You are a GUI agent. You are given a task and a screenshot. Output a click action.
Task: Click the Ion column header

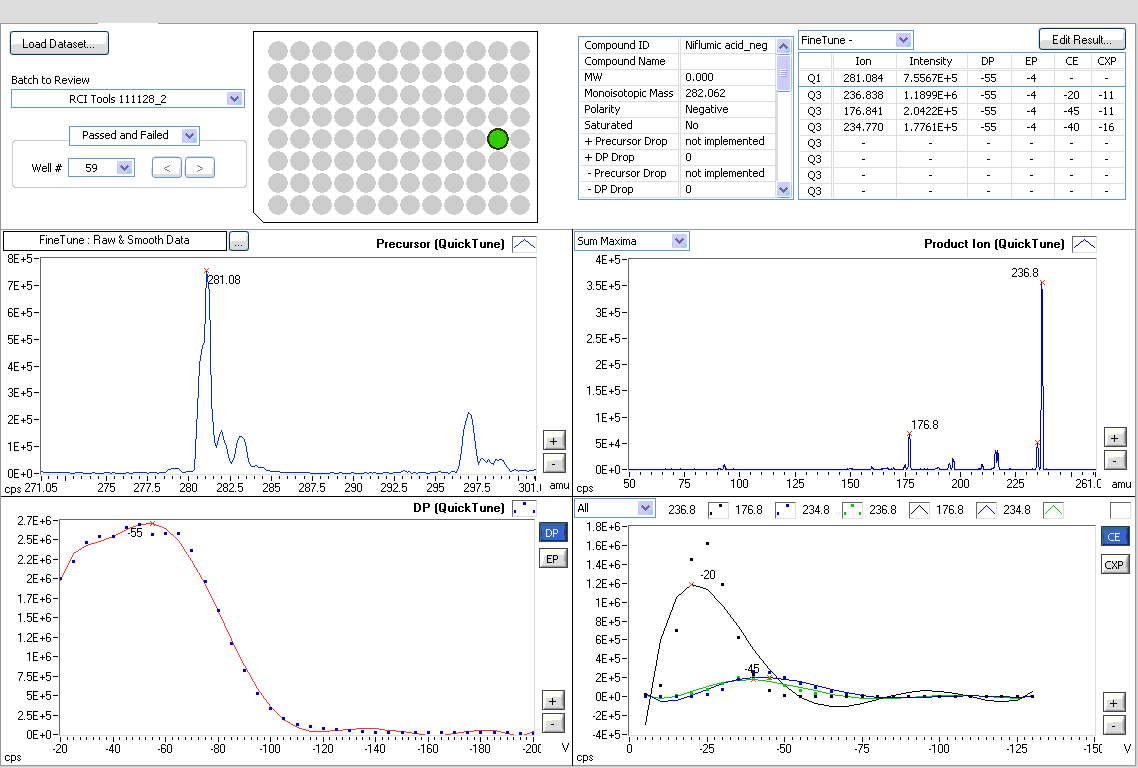click(863, 61)
